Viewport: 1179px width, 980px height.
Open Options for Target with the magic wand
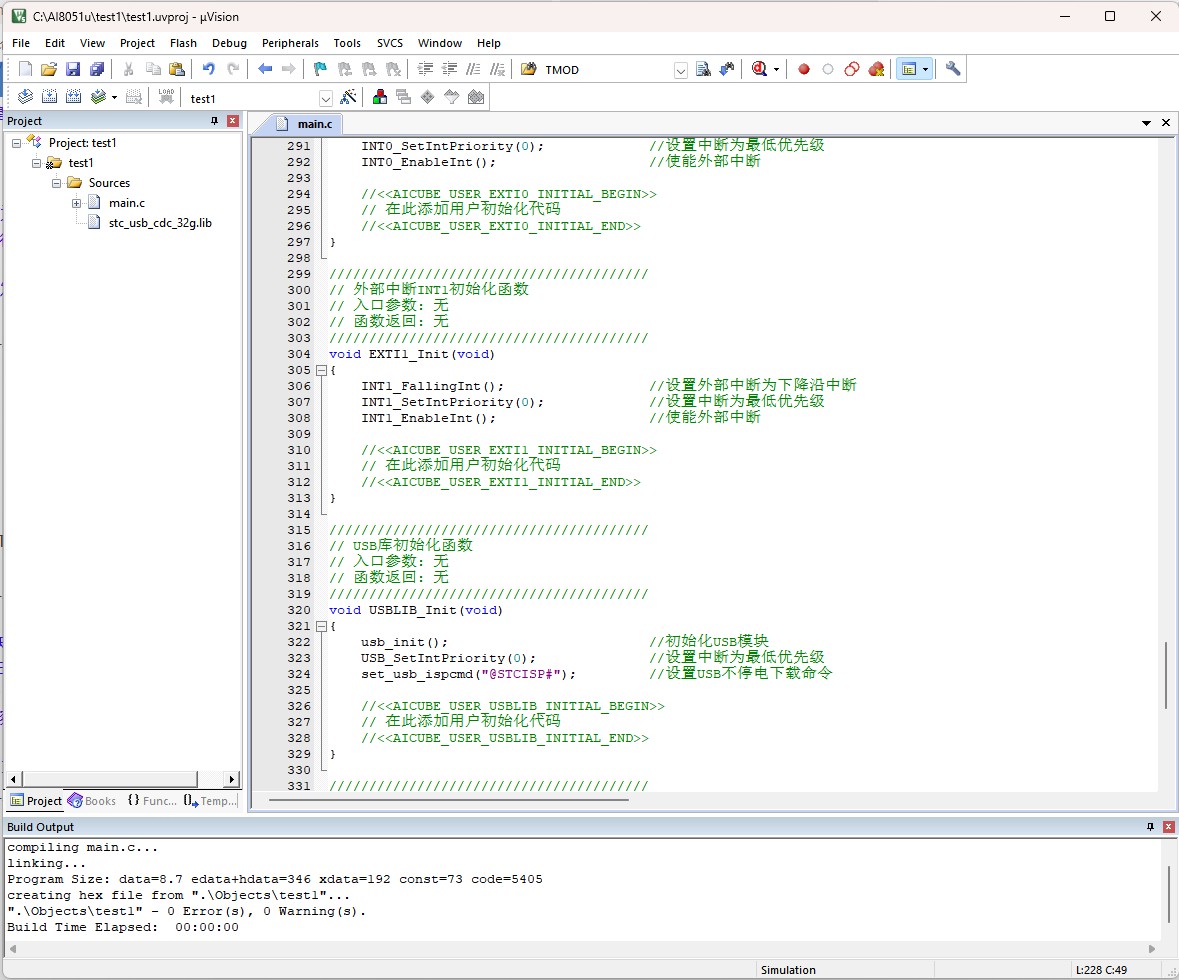tap(348, 97)
